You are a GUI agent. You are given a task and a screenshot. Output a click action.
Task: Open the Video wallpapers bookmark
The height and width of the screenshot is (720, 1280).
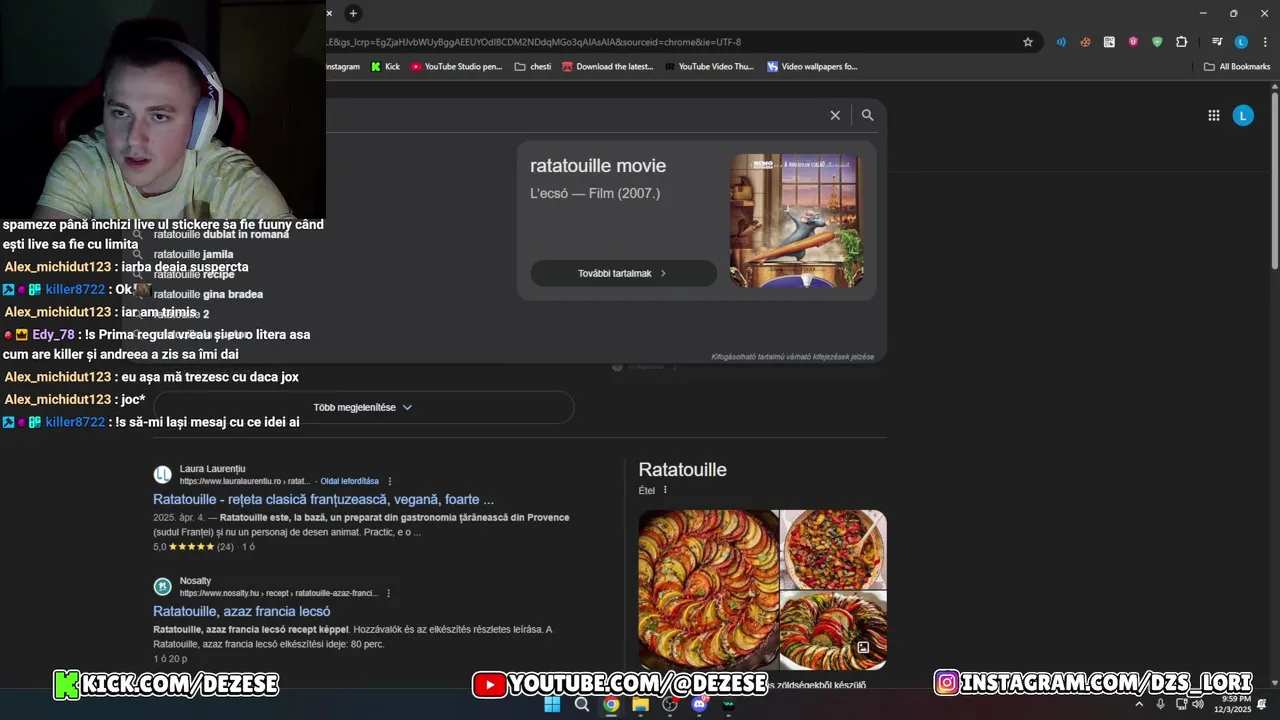tap(812, 67)
